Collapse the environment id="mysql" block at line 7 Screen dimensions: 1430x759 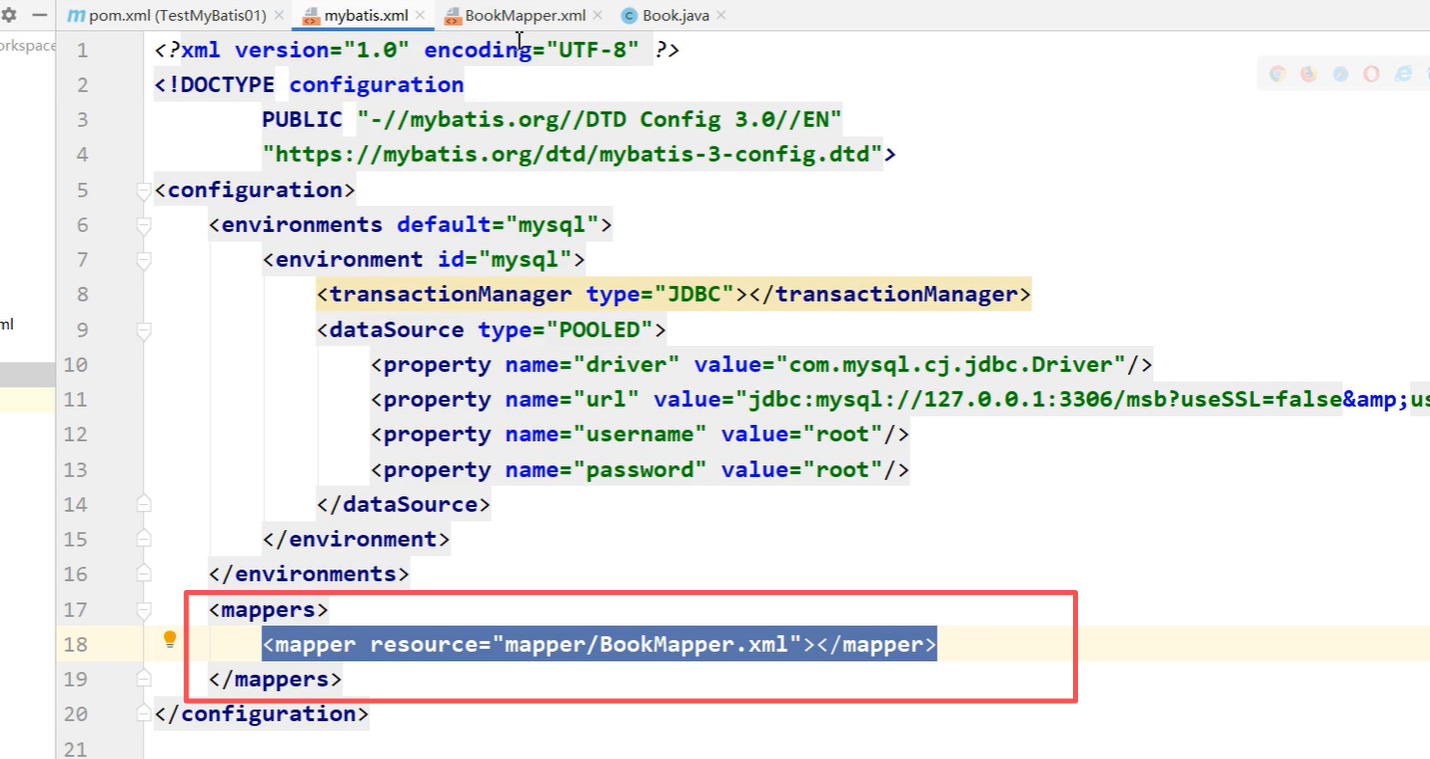tap(144, 260)
